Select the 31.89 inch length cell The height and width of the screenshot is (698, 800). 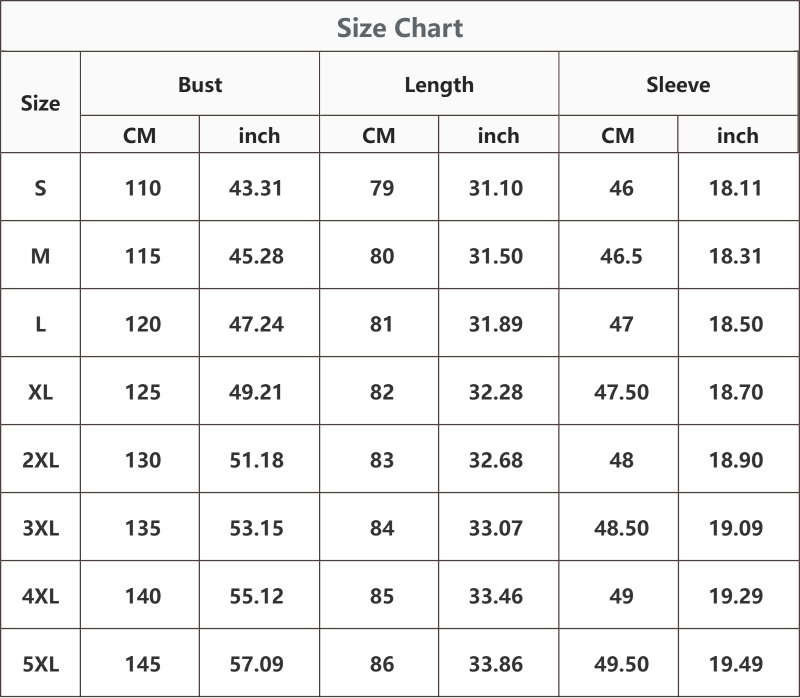click(x=496, y=324)
